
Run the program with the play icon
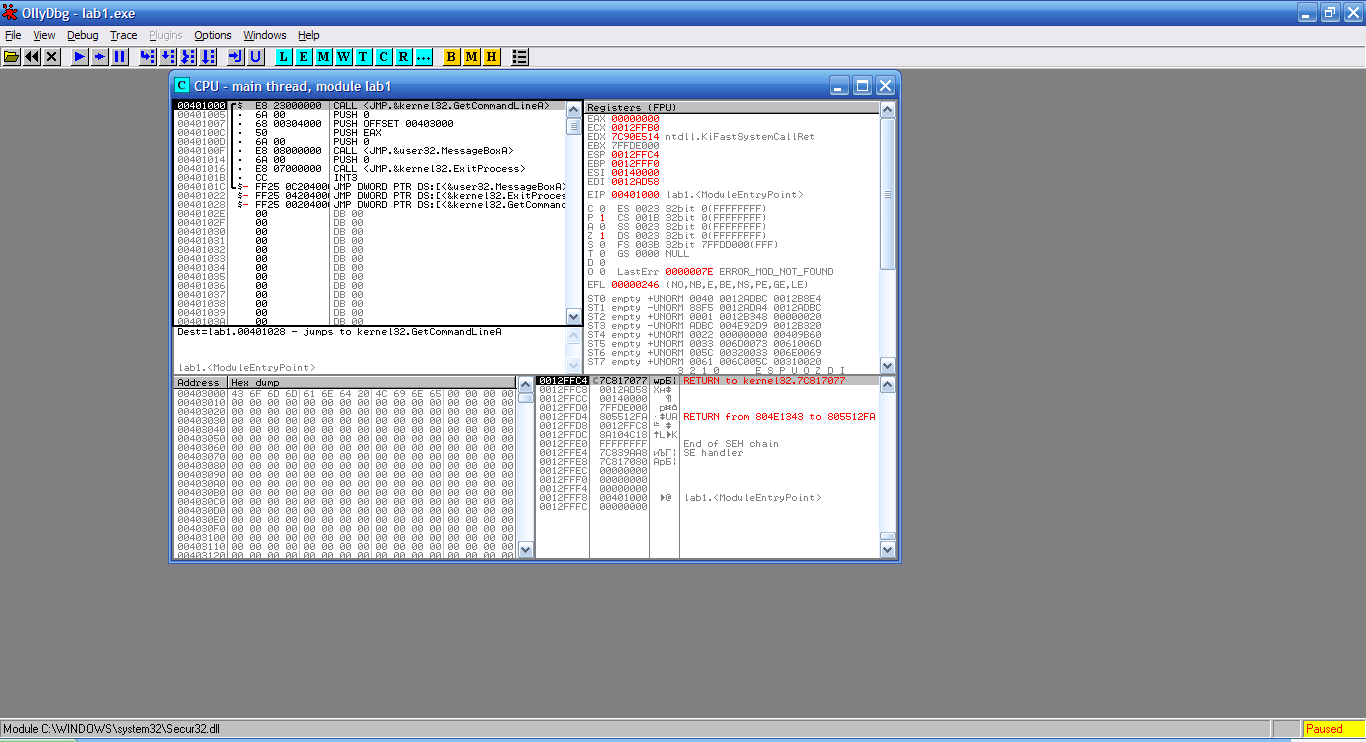point(80,57)
